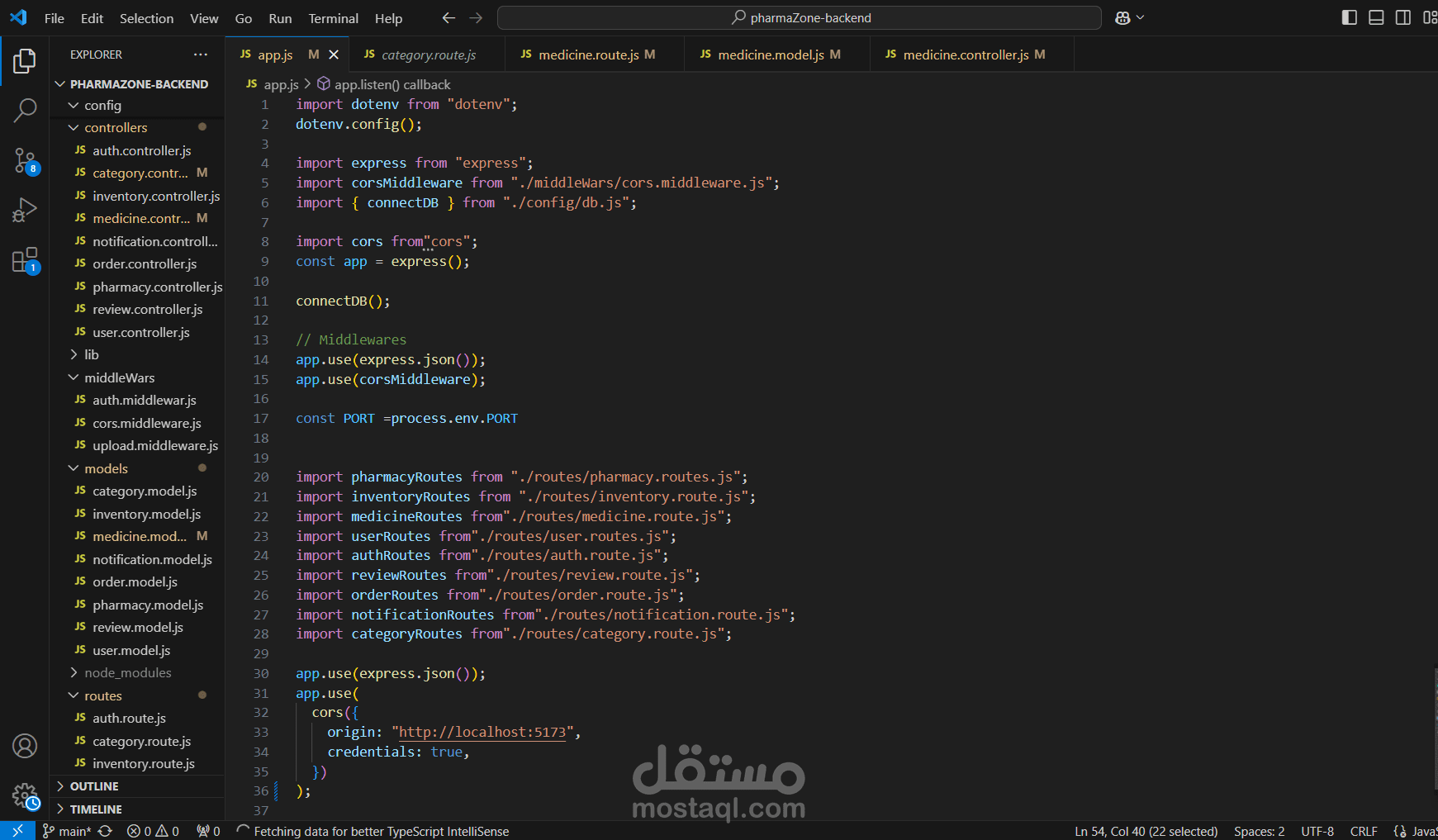Image resolution: width=1438 pixels, height=840 pixels.
Task: Show errors and warnings in status bar
Action: pos(153,831)
